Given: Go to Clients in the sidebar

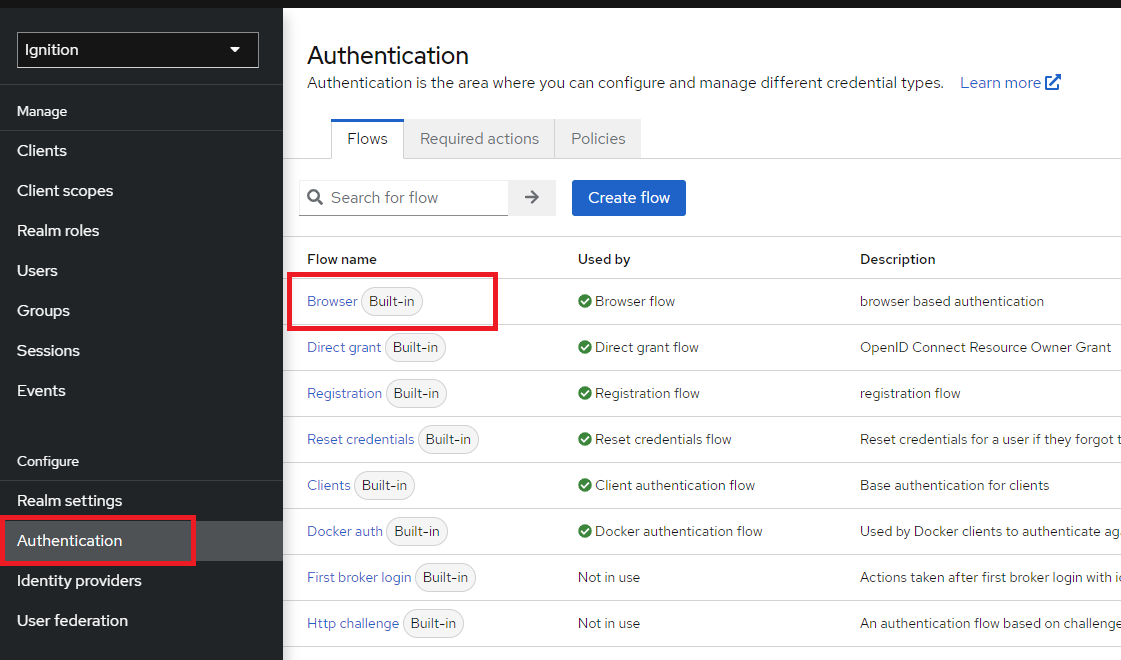Looking at the screenshot, I should click(42, 151).
